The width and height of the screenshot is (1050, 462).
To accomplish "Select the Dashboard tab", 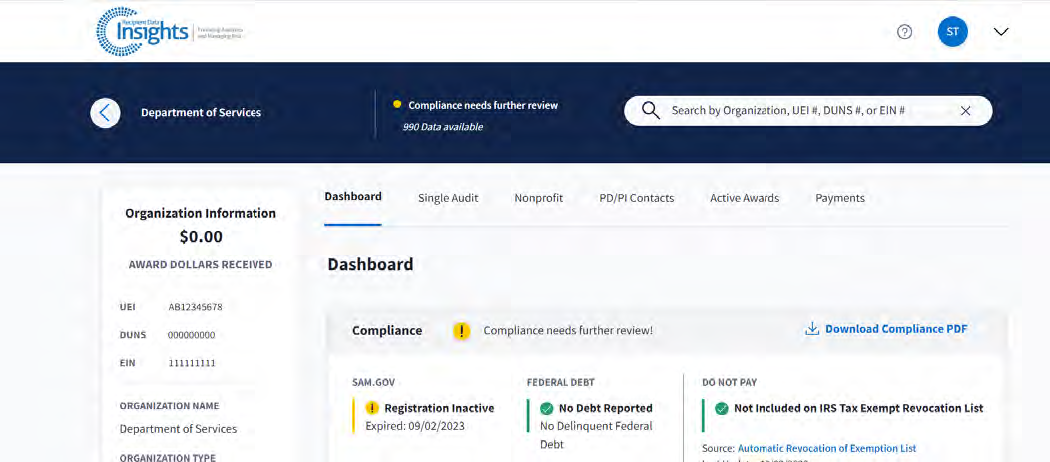I will pos(353,197).
